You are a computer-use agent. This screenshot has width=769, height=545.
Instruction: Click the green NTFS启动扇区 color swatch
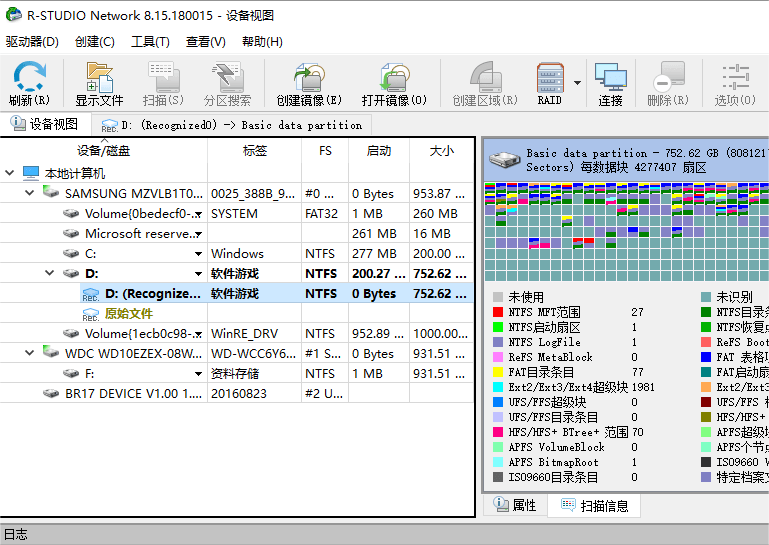point(498,327)
